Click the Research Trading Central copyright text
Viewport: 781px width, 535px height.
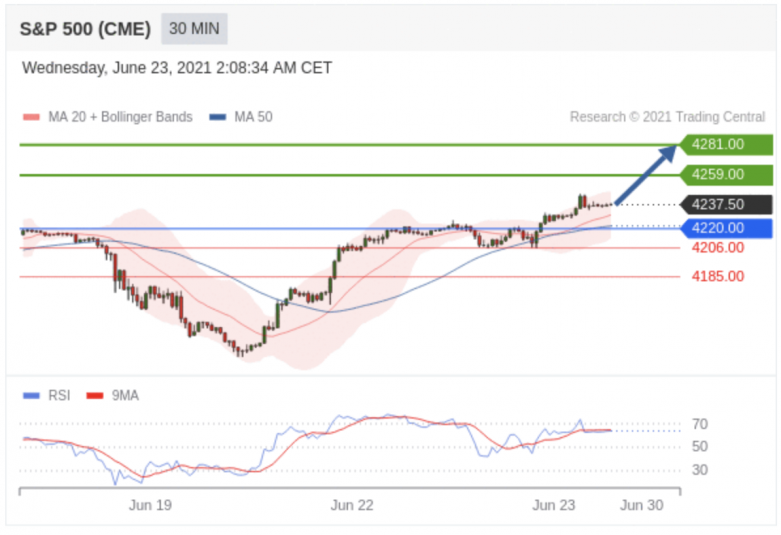click(667, 117)
